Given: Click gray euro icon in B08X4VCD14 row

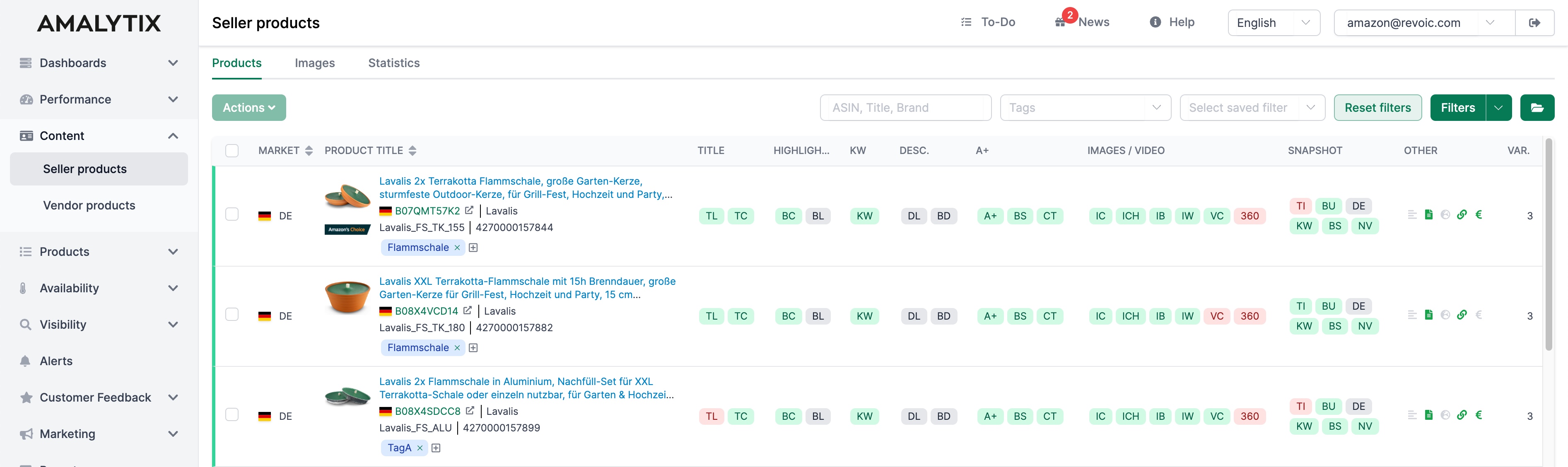Looking at the screenshot, I should tap(1479, 315).
